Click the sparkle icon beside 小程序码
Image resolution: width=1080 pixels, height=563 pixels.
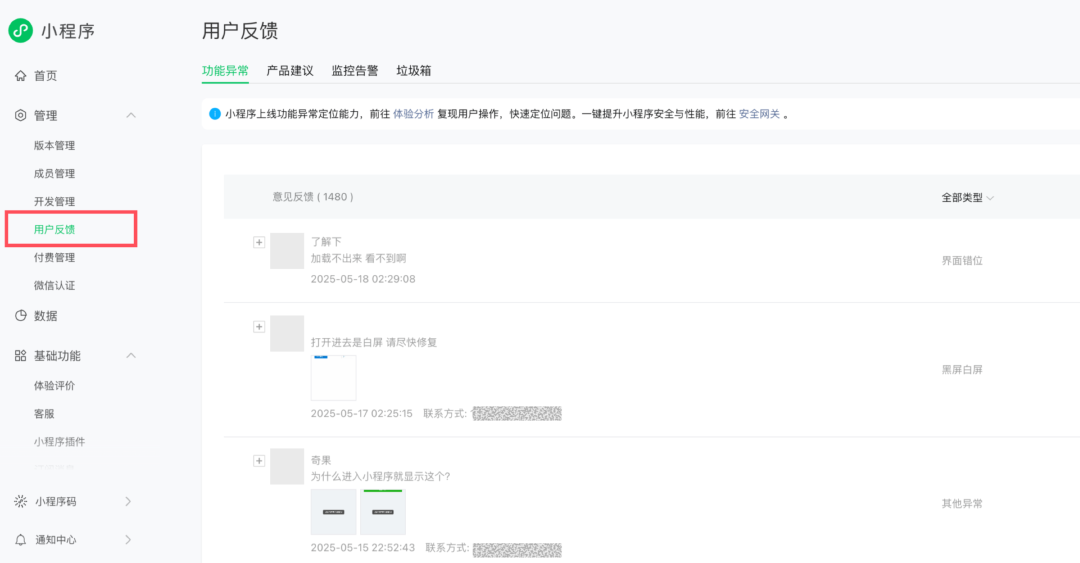[x=21, y=502]
